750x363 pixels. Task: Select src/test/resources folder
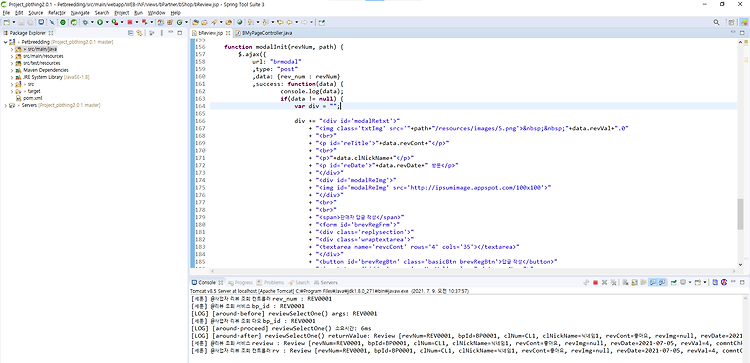point(42,63)
